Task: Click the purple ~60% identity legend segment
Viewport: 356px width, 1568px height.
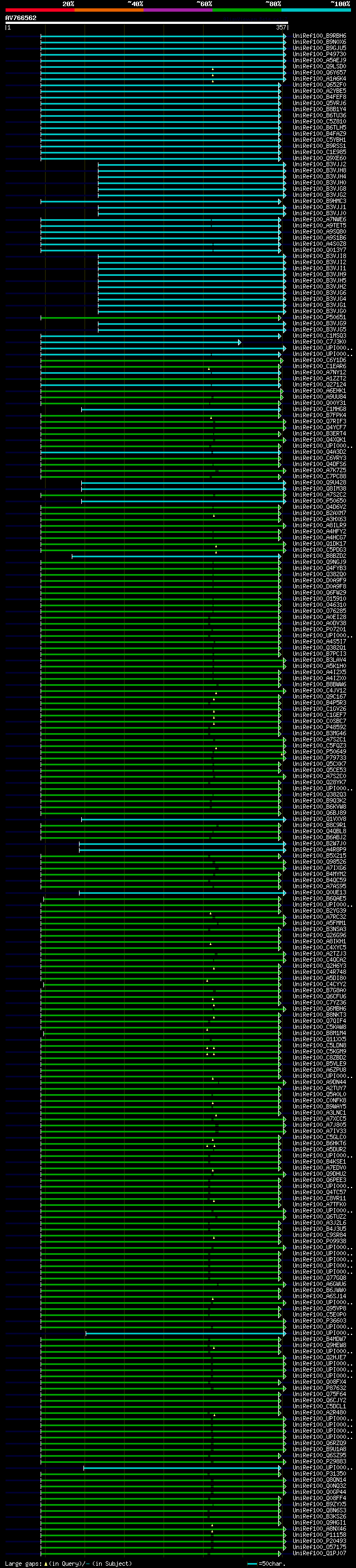Action: pyautogui.click(x=177, y=10)
